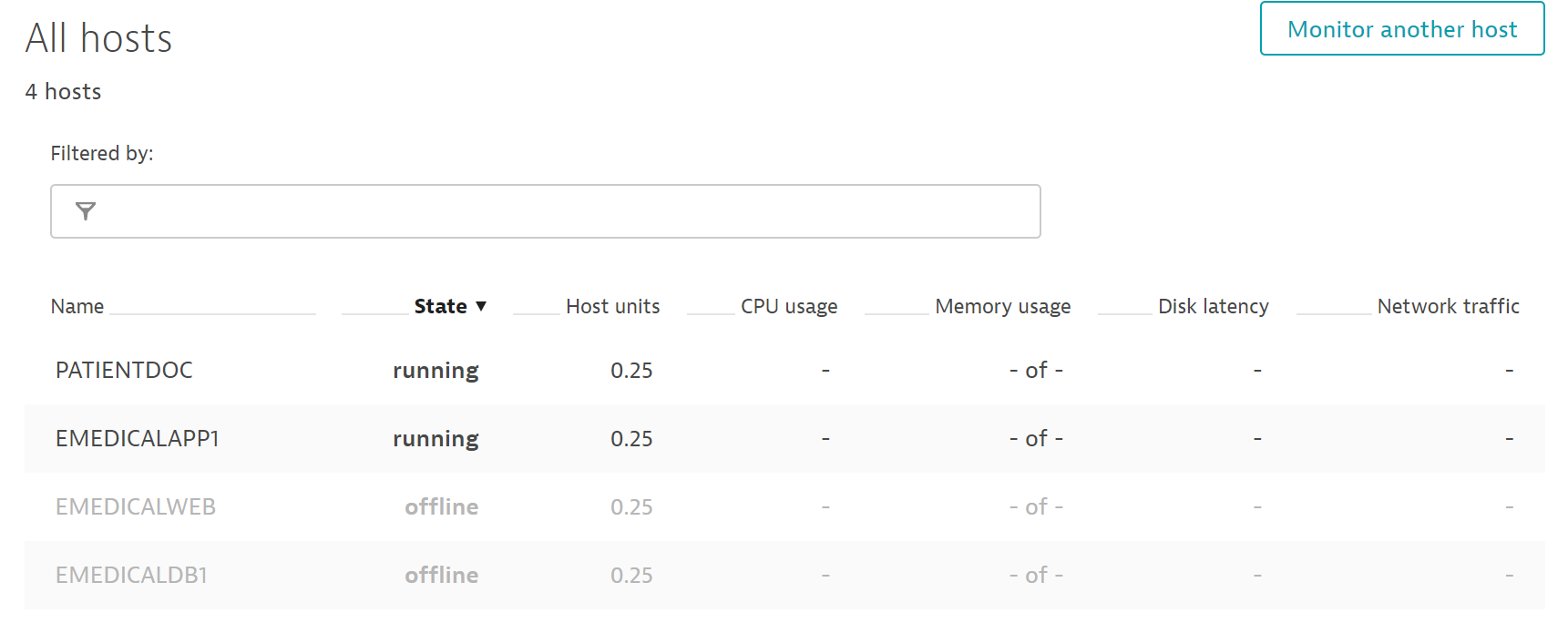Viewport: 1568px width, 623px height.
Task: Open the offline EMEDICALDB1 host
Action: (x=131, y=576)
